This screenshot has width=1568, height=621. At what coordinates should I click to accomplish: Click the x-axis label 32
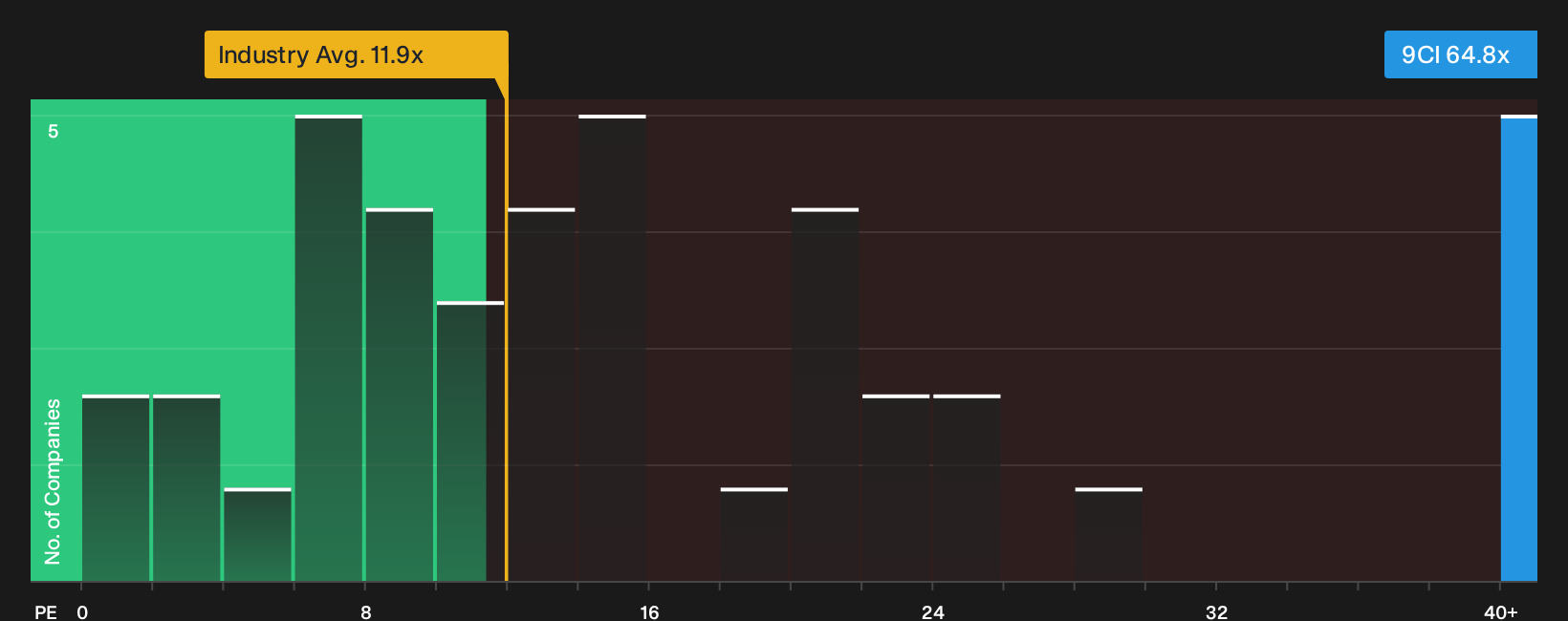tap(1216, 611)
